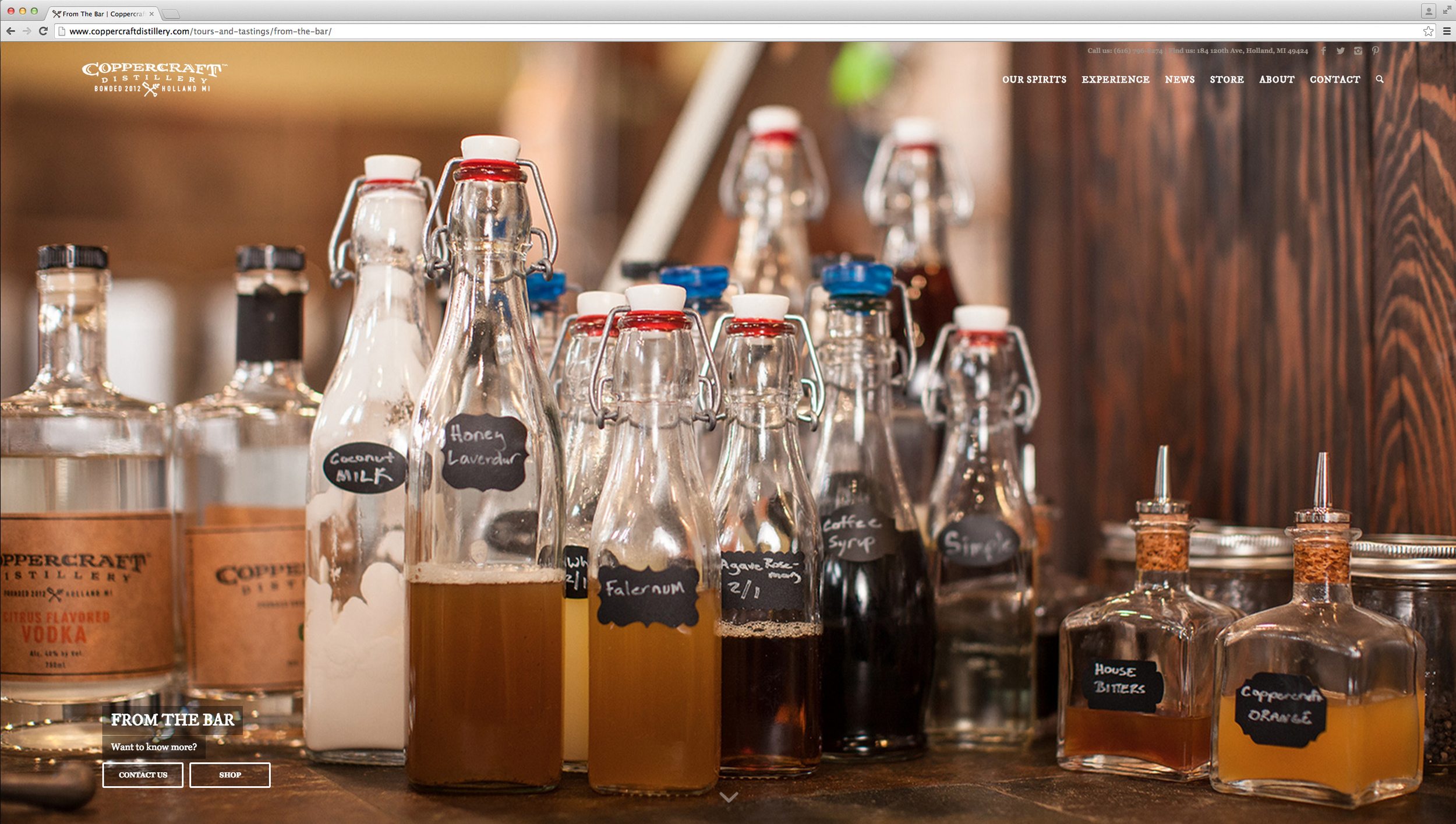Open the Facebook social icon

pos(1323,51)
